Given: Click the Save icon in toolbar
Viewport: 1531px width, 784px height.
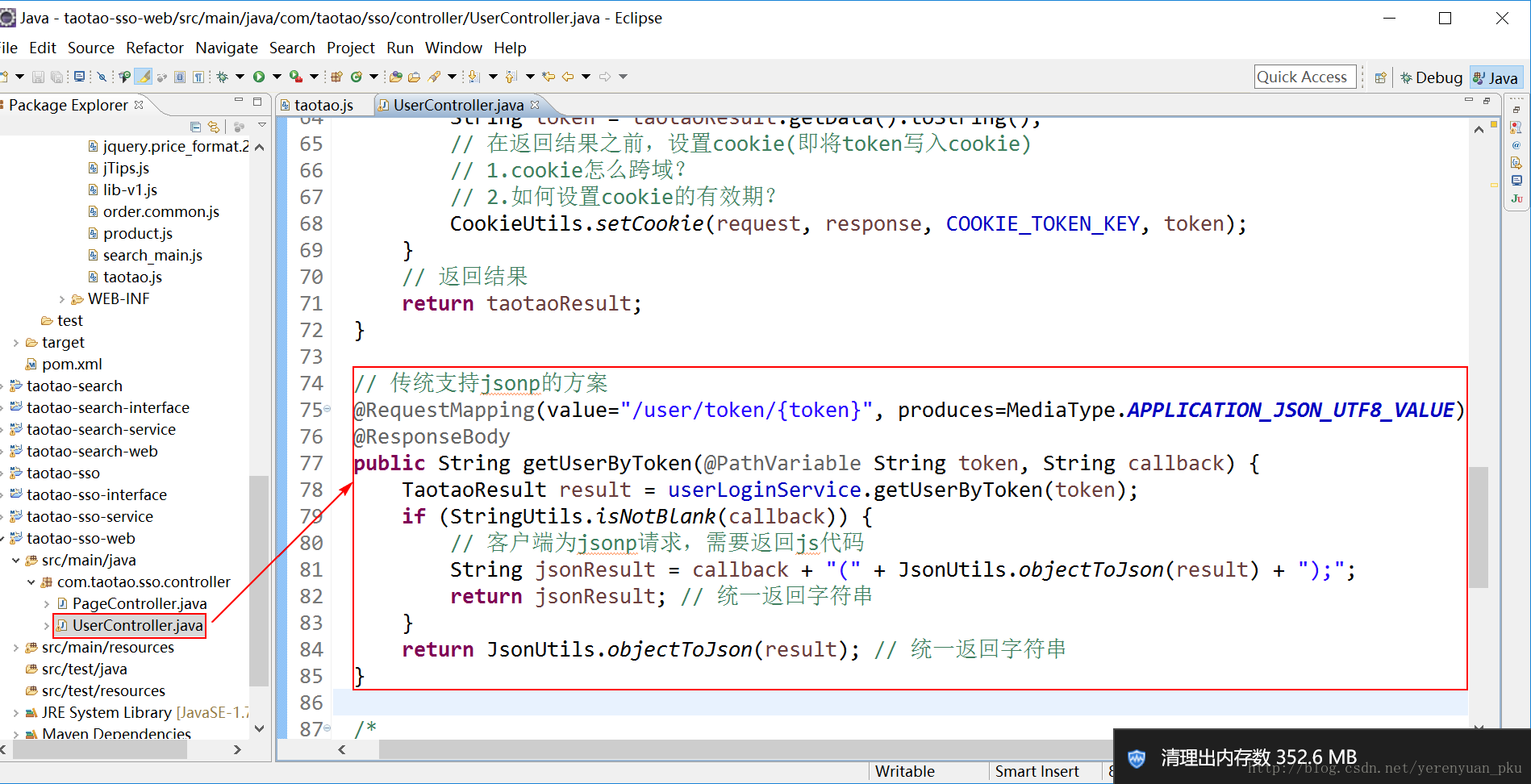Looking at the screenshot, I should (x=38, y=77).
